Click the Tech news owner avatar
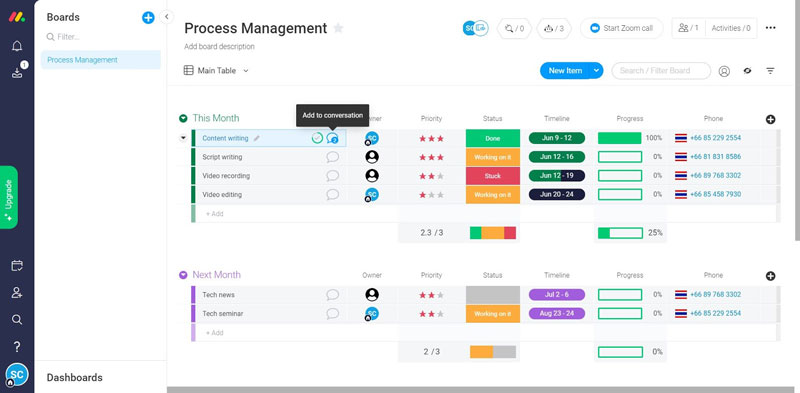Viewport: 800px width, 393px height. click(x=372, y=294)
